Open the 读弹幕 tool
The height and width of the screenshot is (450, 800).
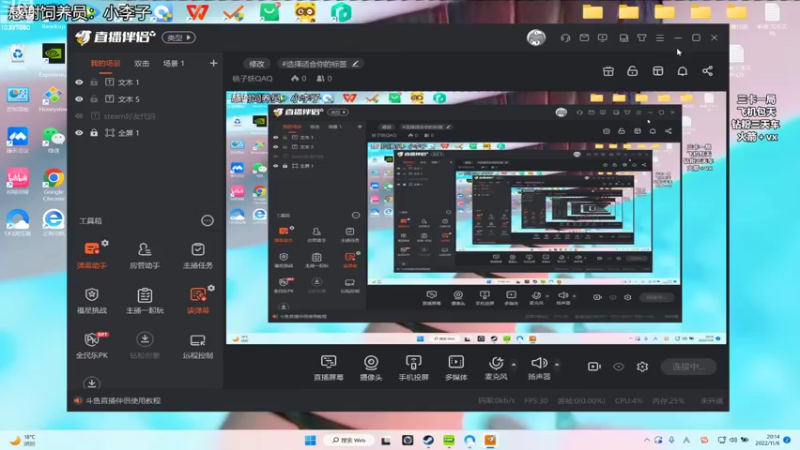(197, 300)
